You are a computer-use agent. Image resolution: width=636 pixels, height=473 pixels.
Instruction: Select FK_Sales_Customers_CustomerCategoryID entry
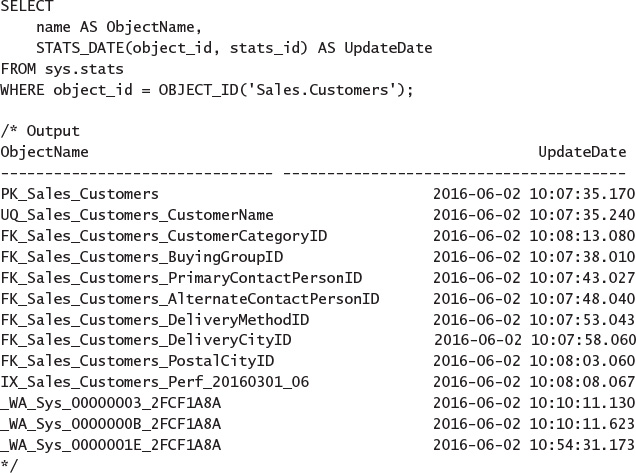point(163,236)
